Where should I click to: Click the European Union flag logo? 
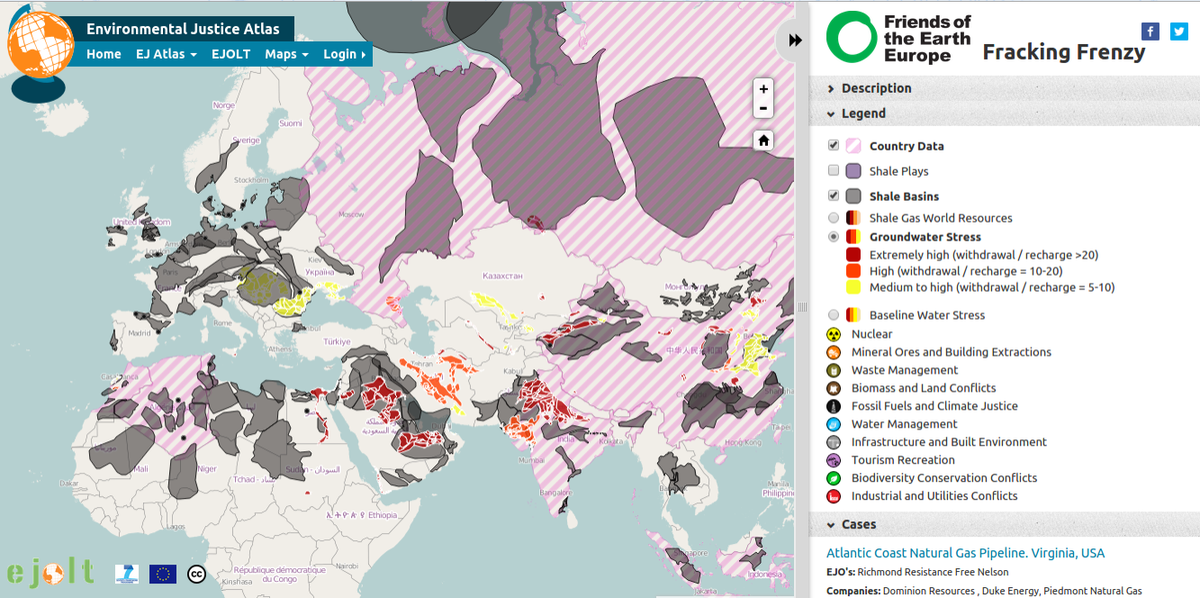163,574
